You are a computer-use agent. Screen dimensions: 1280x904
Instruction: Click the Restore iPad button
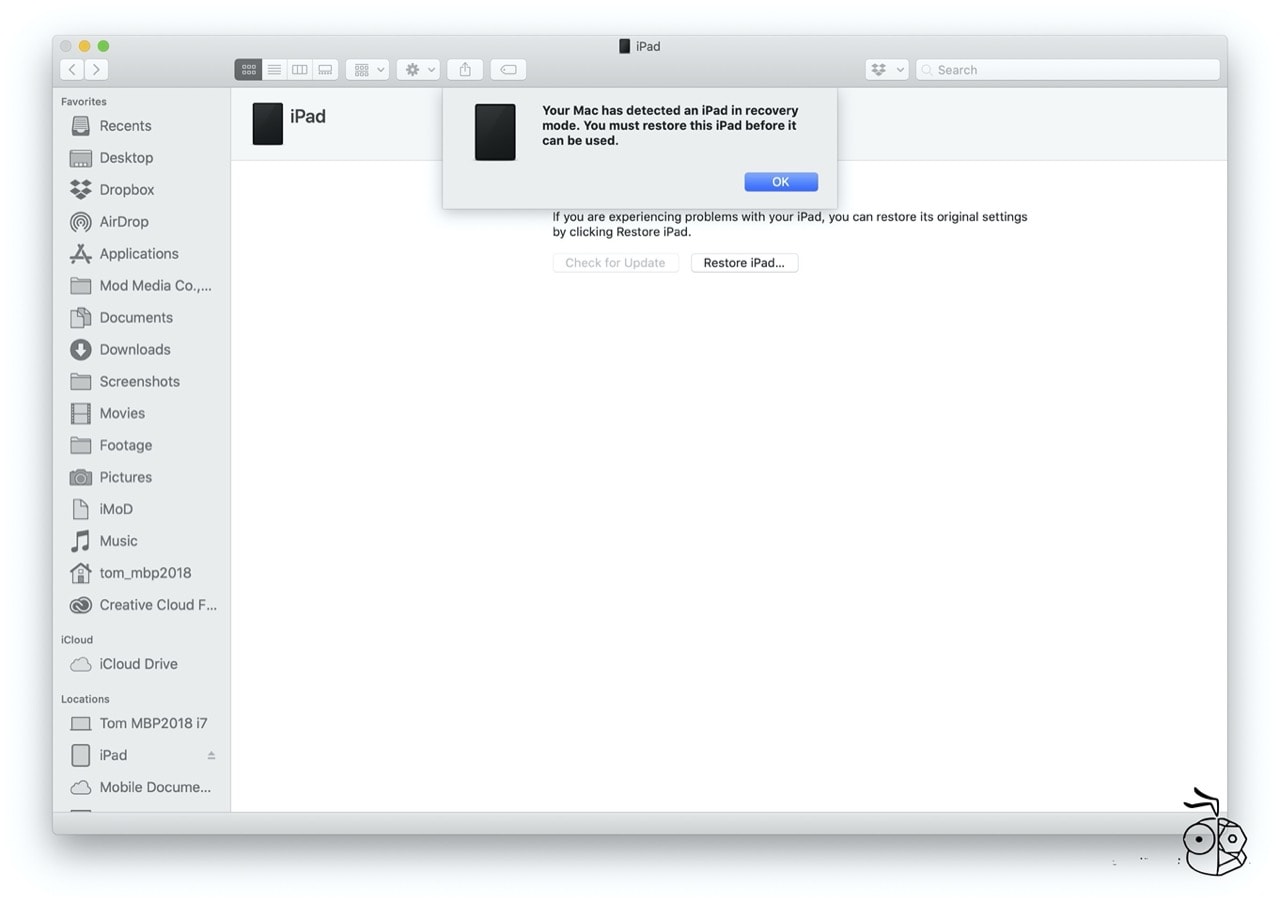[744, 262]
